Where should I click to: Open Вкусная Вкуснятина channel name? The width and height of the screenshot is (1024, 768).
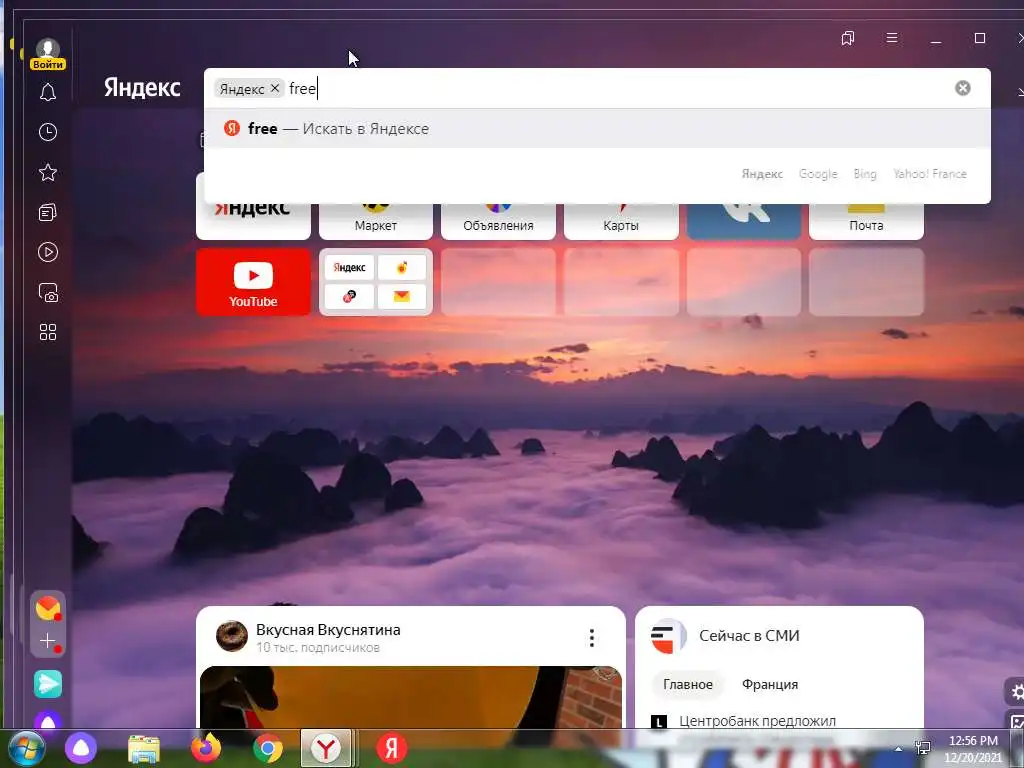click(328, 630)
